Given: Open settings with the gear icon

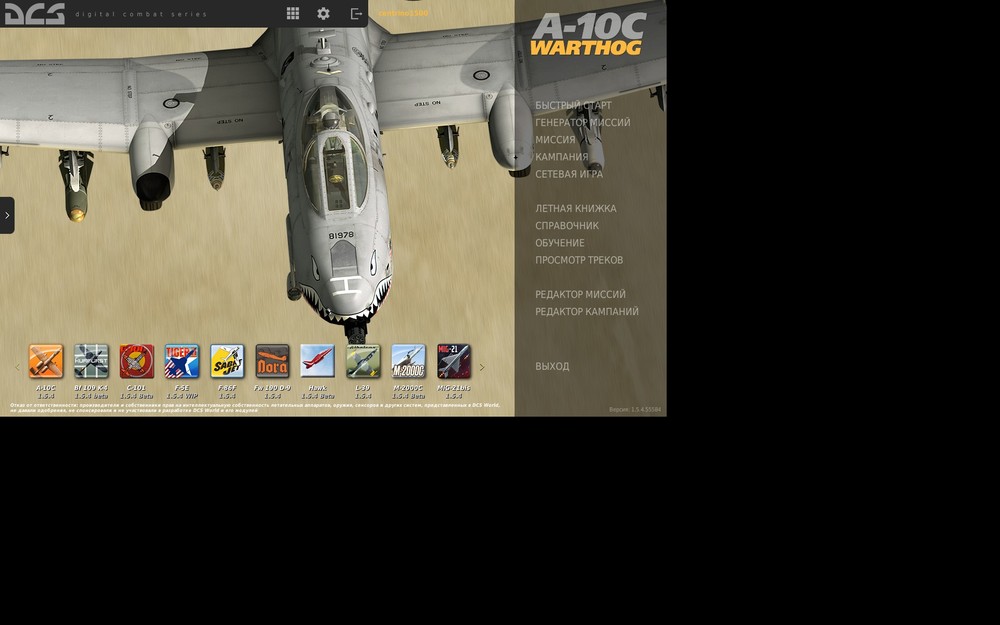Looking at the screenshot, I should 323,13.
